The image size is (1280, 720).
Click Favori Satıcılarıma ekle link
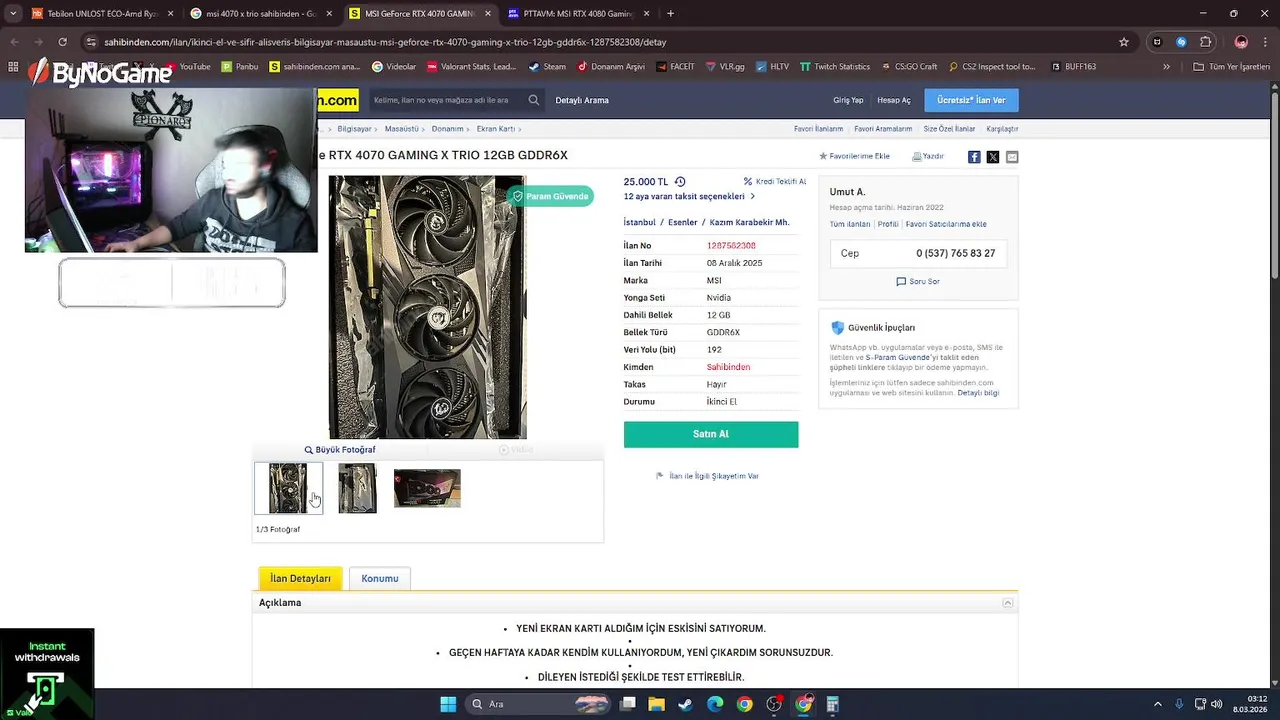point(946,224)
